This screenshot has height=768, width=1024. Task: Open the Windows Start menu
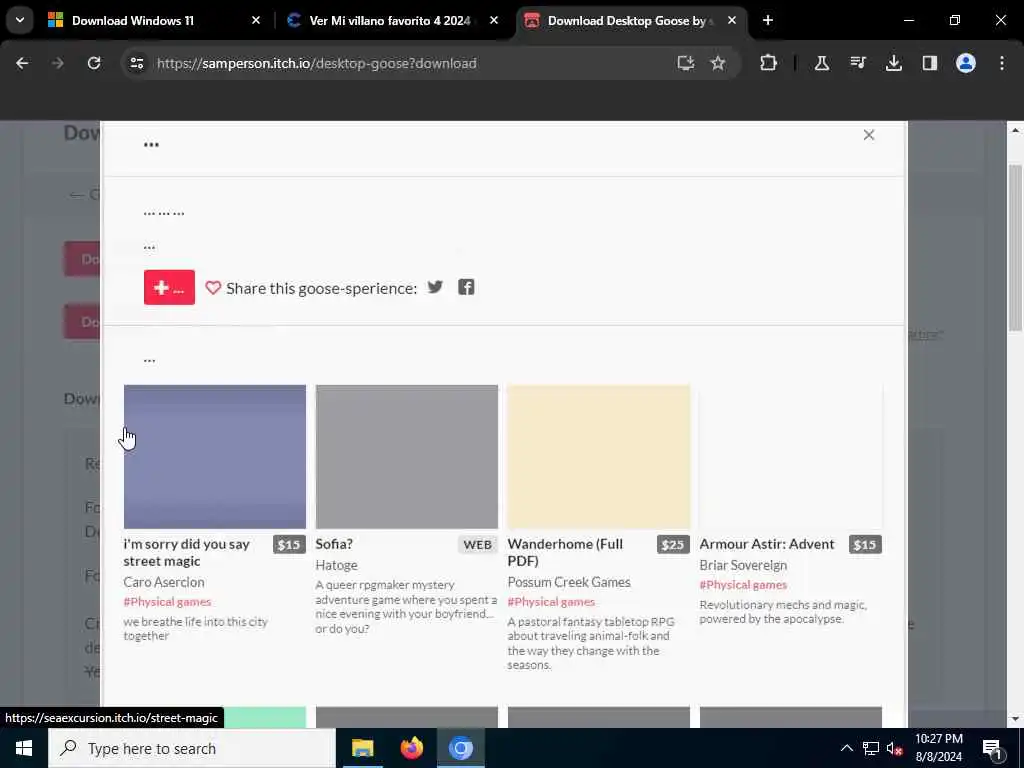[24, 748]
